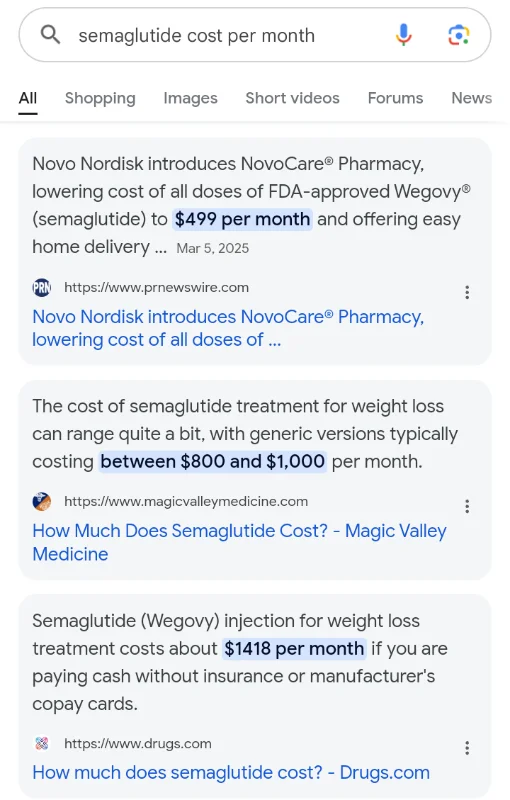Open the three-dot menu for the Drugs.com result
The image size is (510, 800).
pos(467,748)
